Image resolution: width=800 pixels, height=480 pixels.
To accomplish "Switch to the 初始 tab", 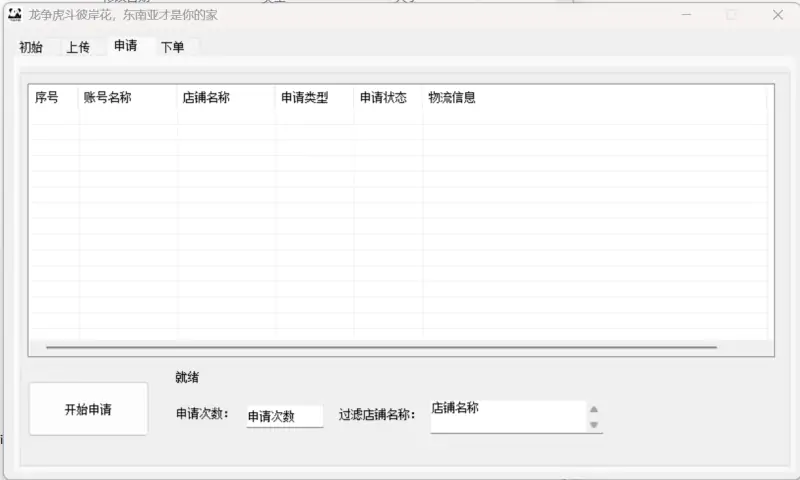I will [31, 47].
